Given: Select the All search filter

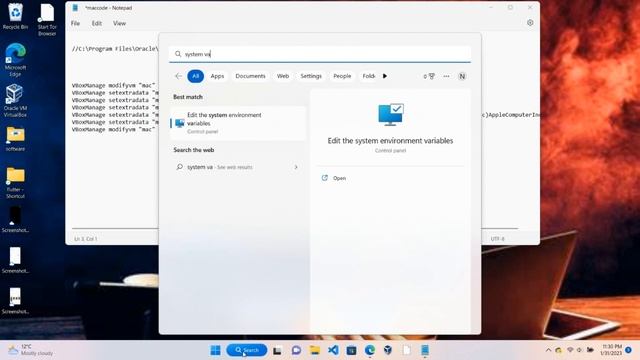Looking at the screenshot, I should (196, 76).
